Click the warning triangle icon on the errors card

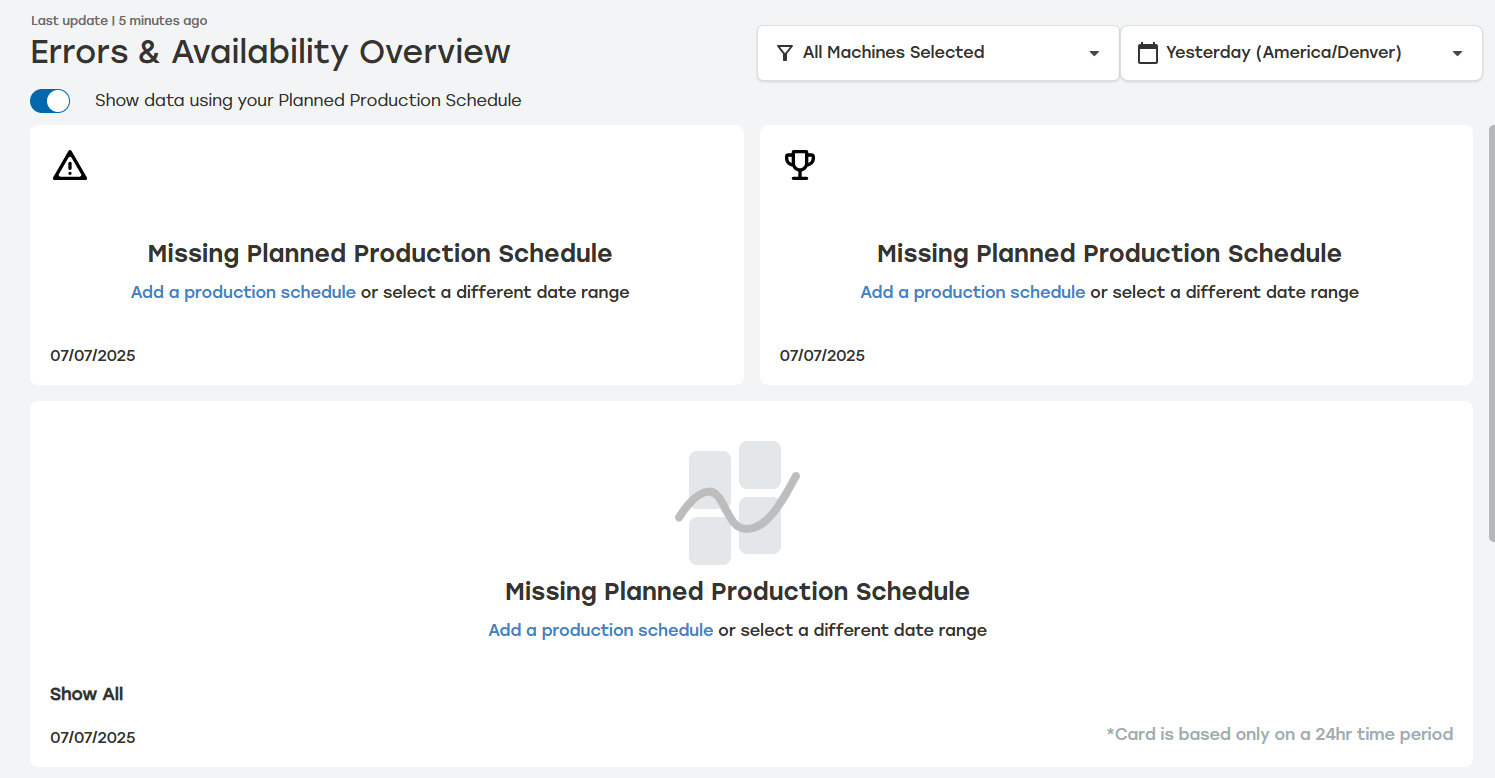pyautogui.click(x=69, y=165)
